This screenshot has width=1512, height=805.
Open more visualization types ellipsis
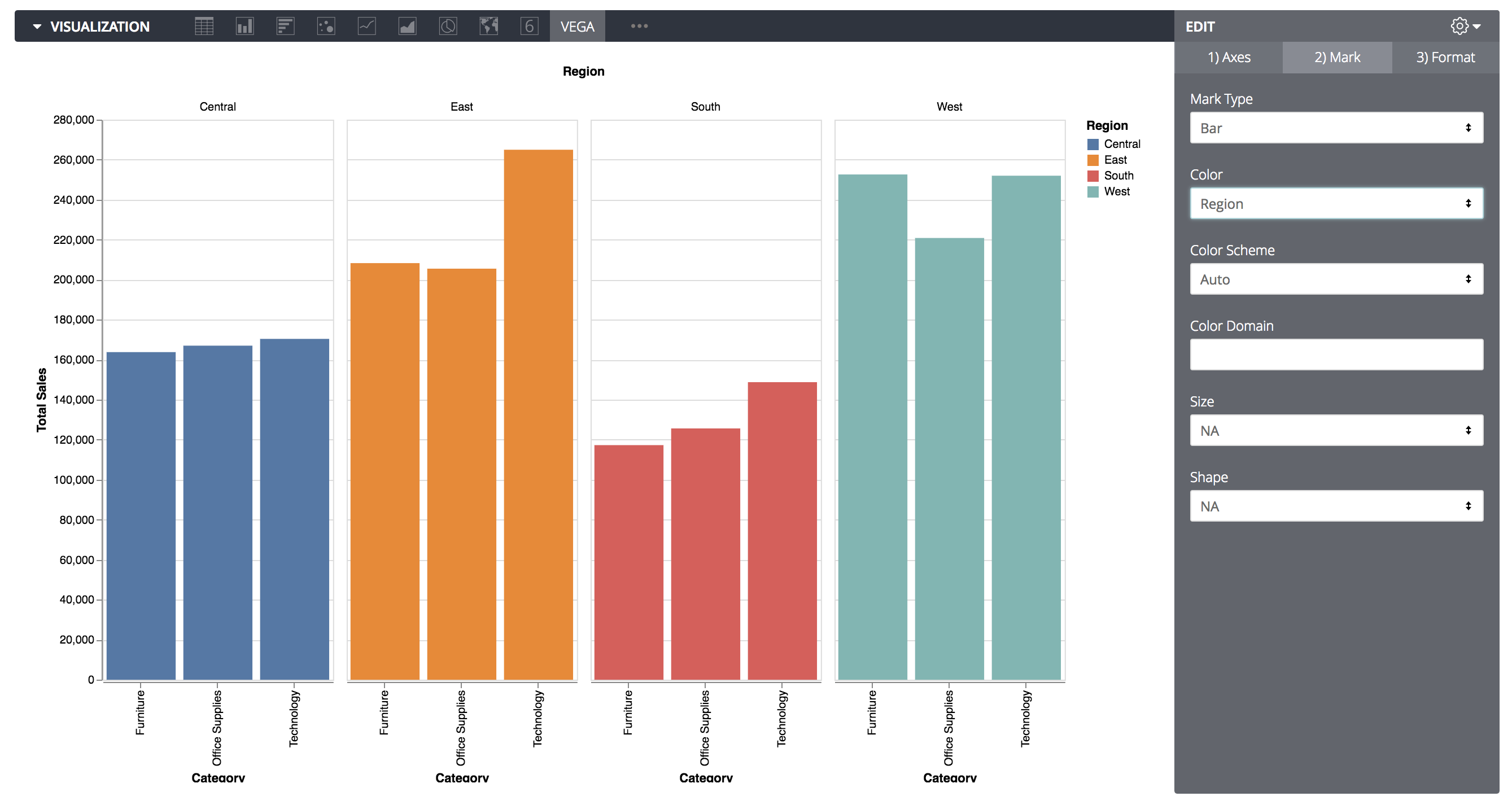point(639,27)
